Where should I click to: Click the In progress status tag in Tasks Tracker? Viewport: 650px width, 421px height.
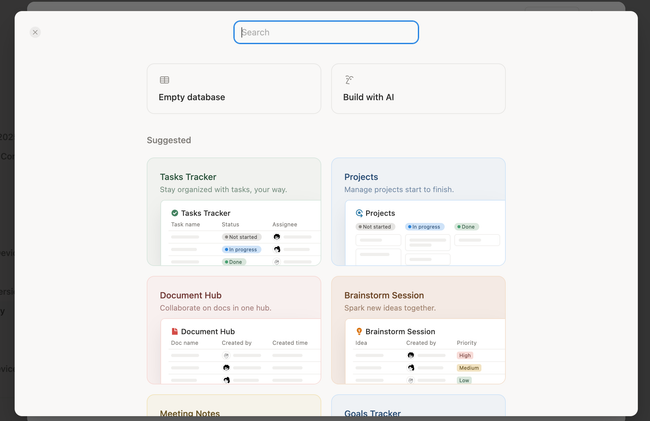click(242, 250)
